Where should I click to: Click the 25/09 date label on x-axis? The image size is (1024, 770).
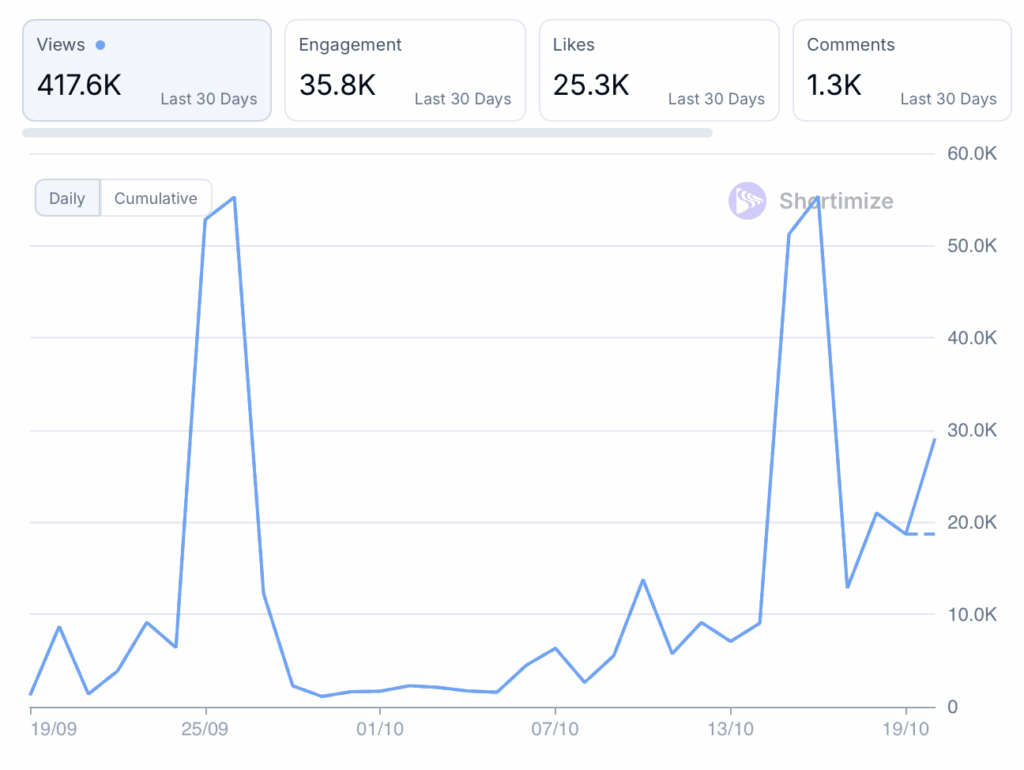click(x=205, y=729)
